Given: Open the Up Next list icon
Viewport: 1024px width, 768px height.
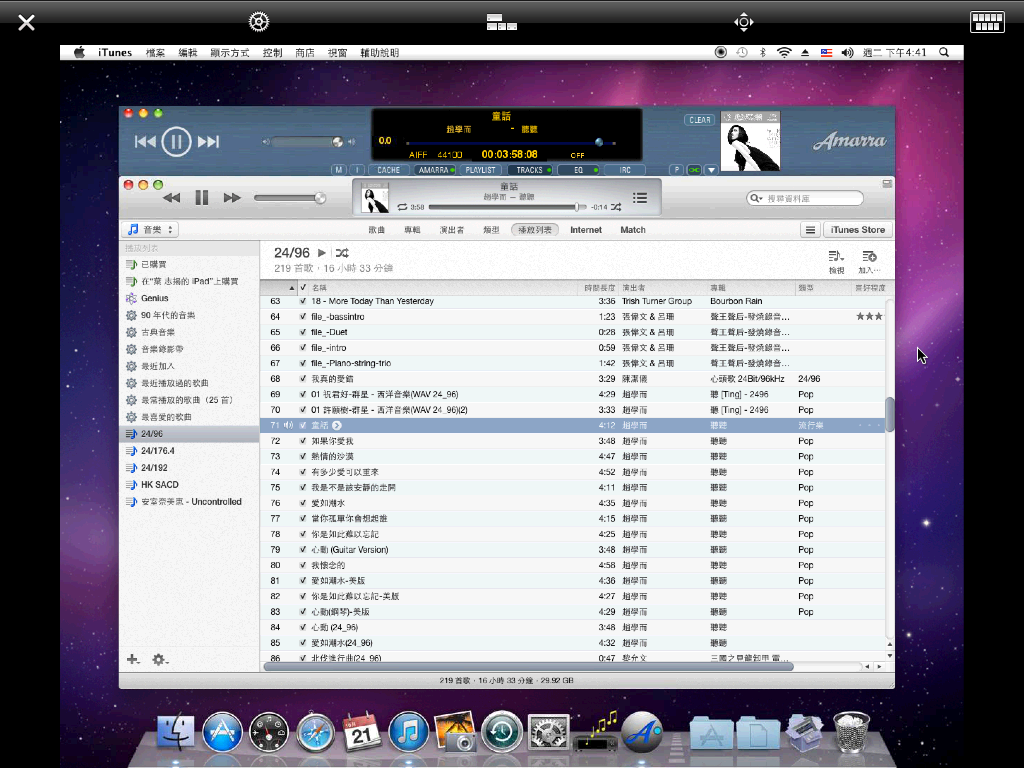Looking at the screenshot, I should coord(640,198).
